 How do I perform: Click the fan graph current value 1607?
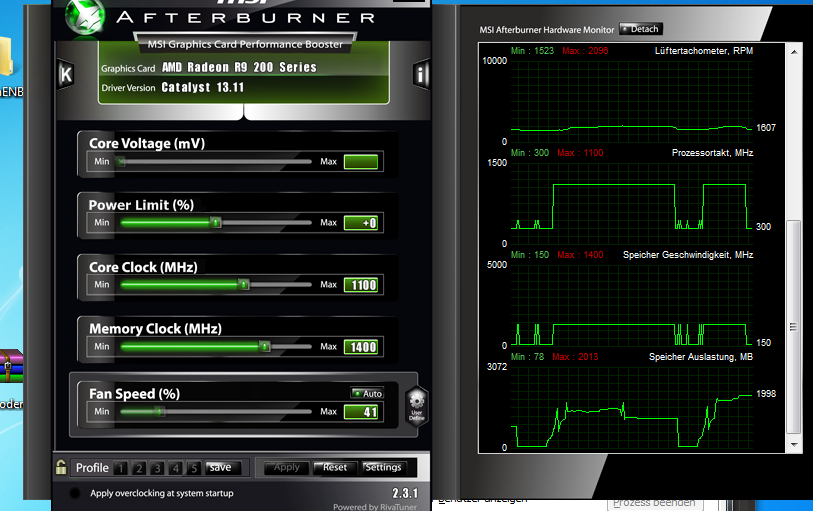(x=766, y=128)
